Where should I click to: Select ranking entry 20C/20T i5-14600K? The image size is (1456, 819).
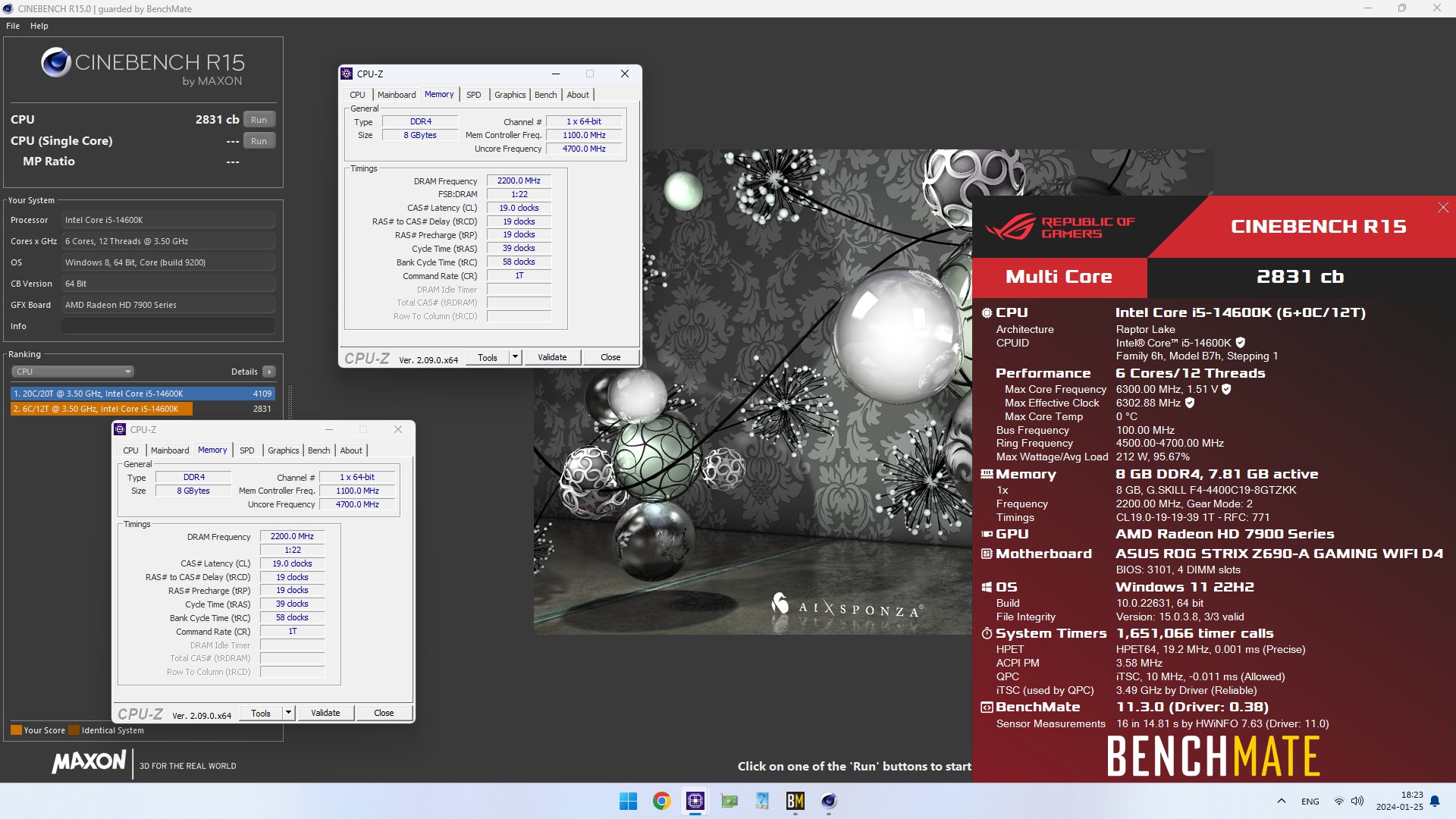point(143,394)
